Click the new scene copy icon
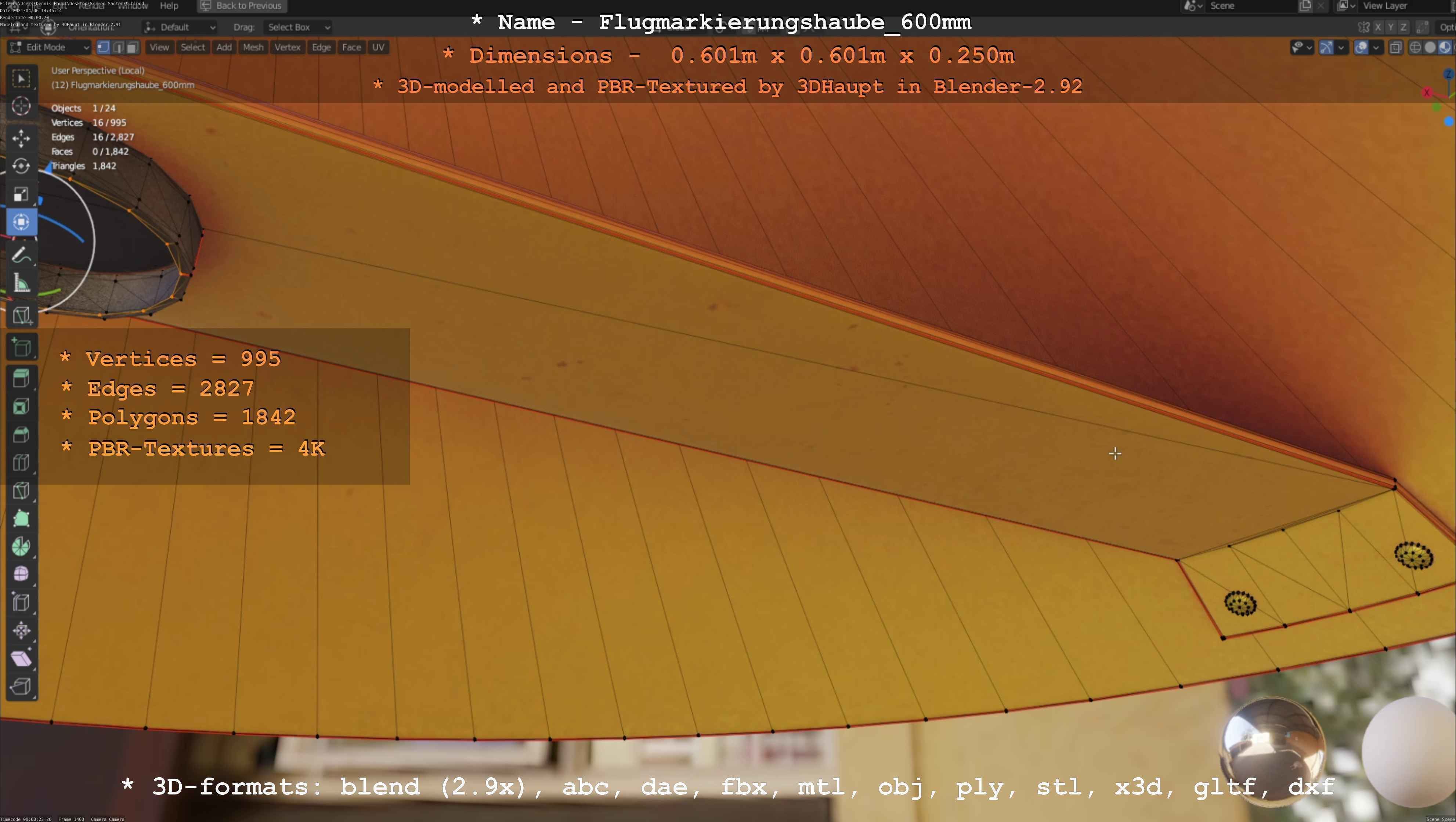 [1306, 6]
